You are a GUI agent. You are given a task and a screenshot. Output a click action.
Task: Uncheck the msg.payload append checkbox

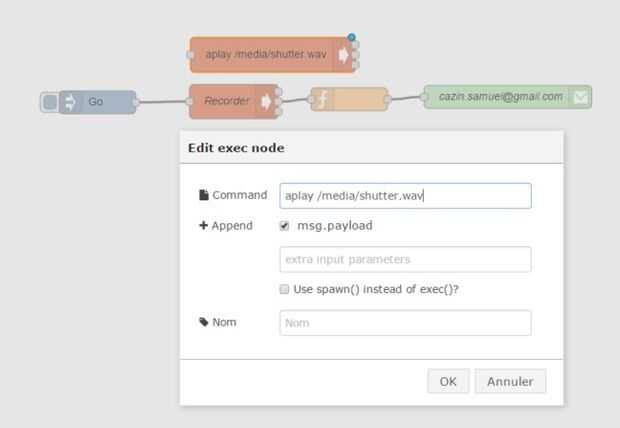tap(285, 226)
